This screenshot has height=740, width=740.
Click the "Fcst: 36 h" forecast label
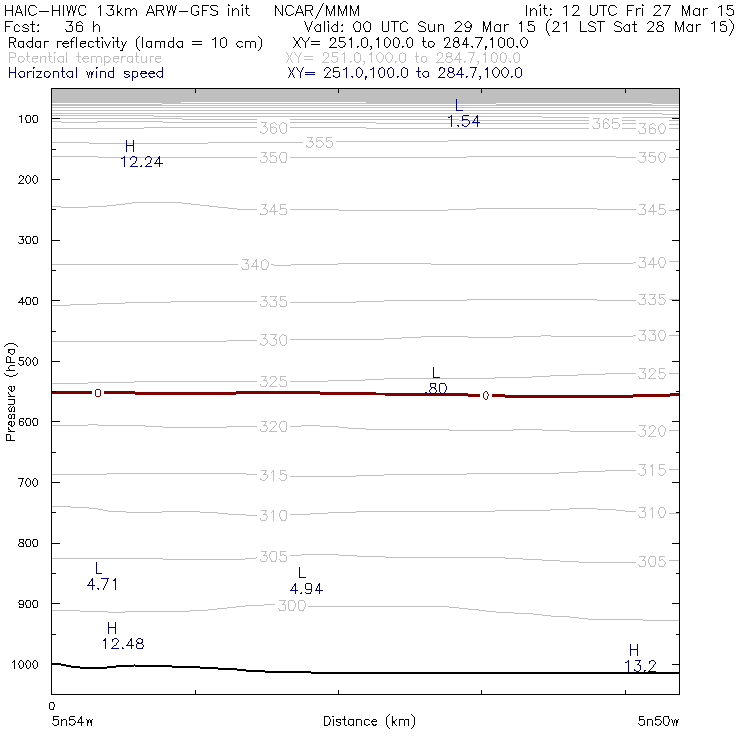[x=52, y=27]
